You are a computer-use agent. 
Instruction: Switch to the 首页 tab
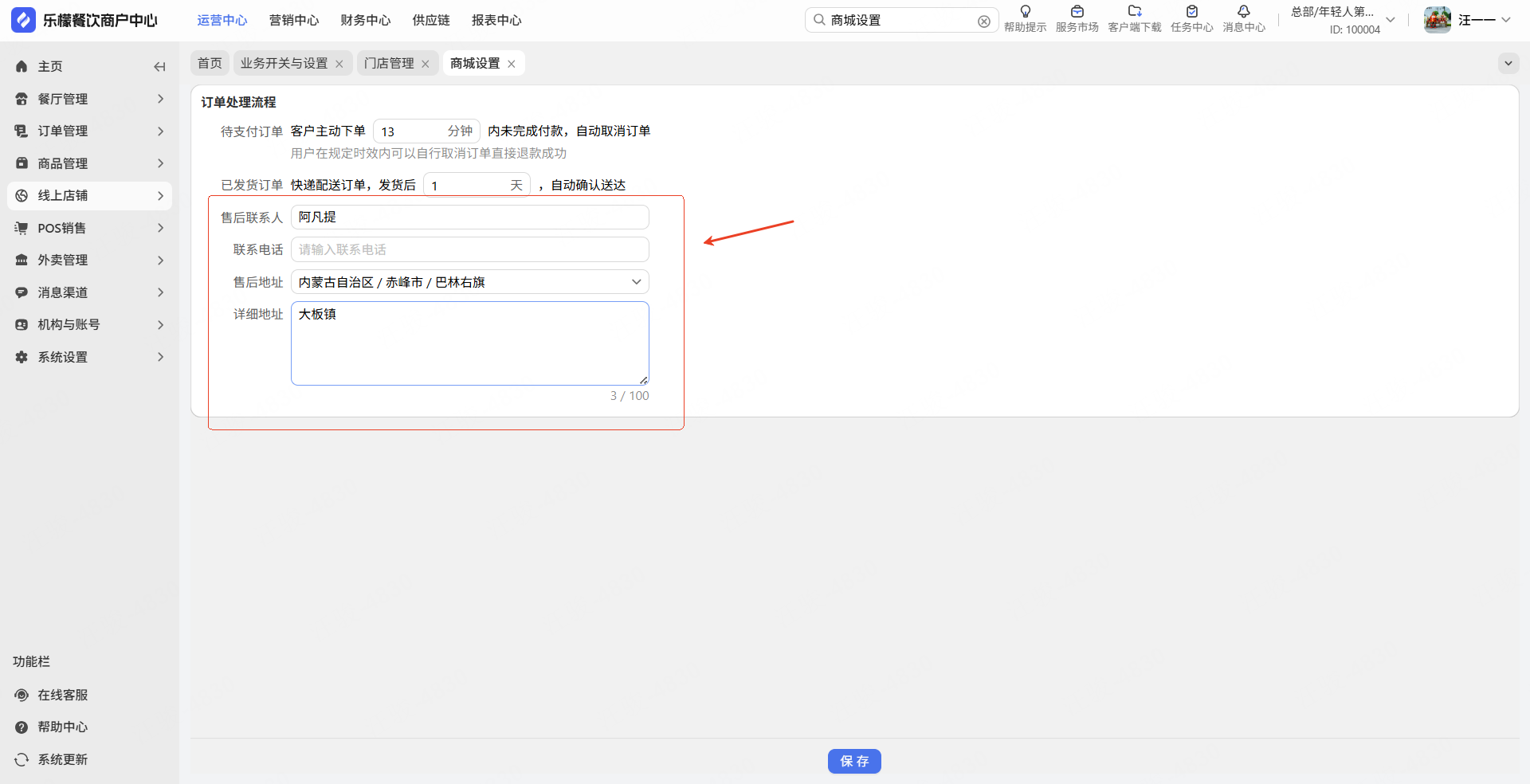(x=210, y=63)
